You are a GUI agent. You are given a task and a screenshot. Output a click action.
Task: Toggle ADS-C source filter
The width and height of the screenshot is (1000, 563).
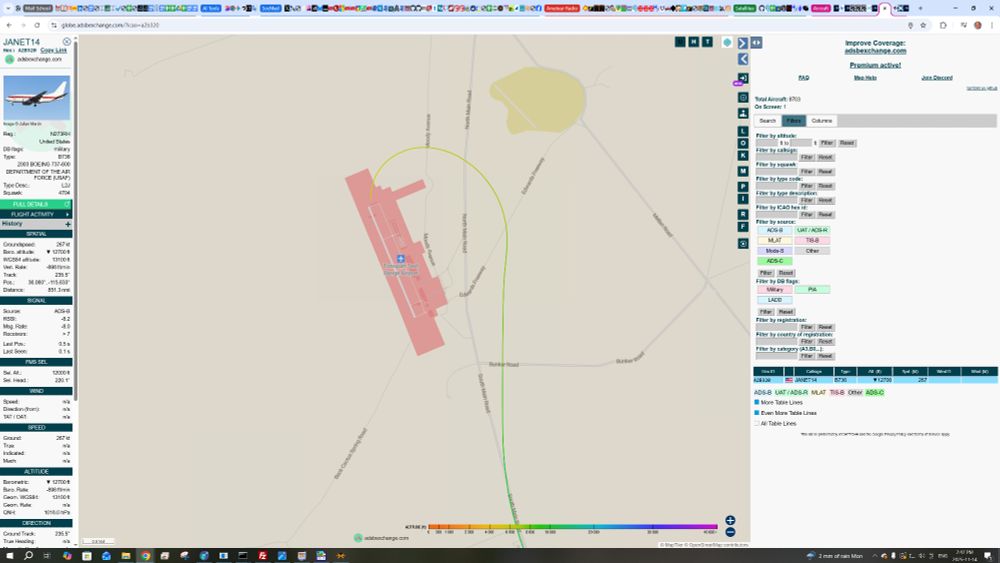[x=775, y=261]
